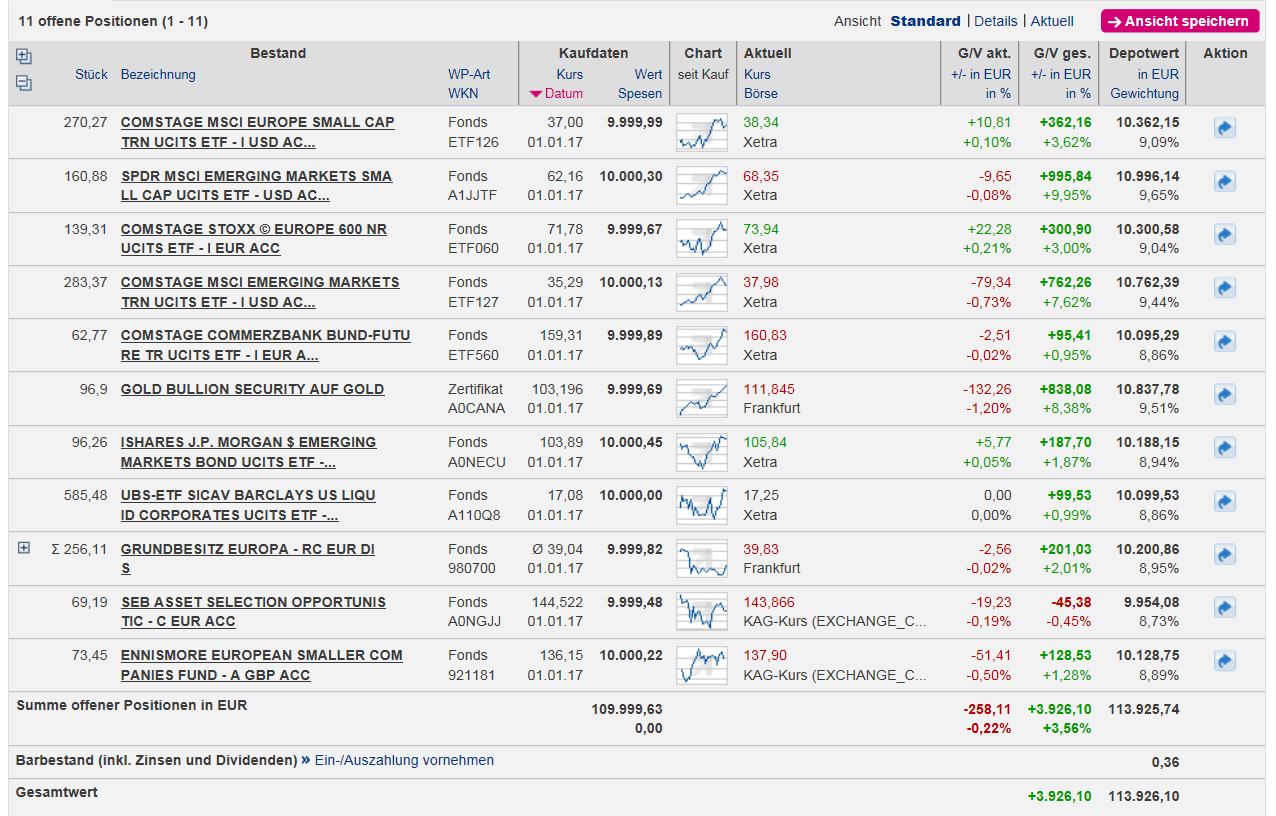This screenshot has height=816, width=1276.
Task: Click Ansicht speichern button
Action: 1179,21
